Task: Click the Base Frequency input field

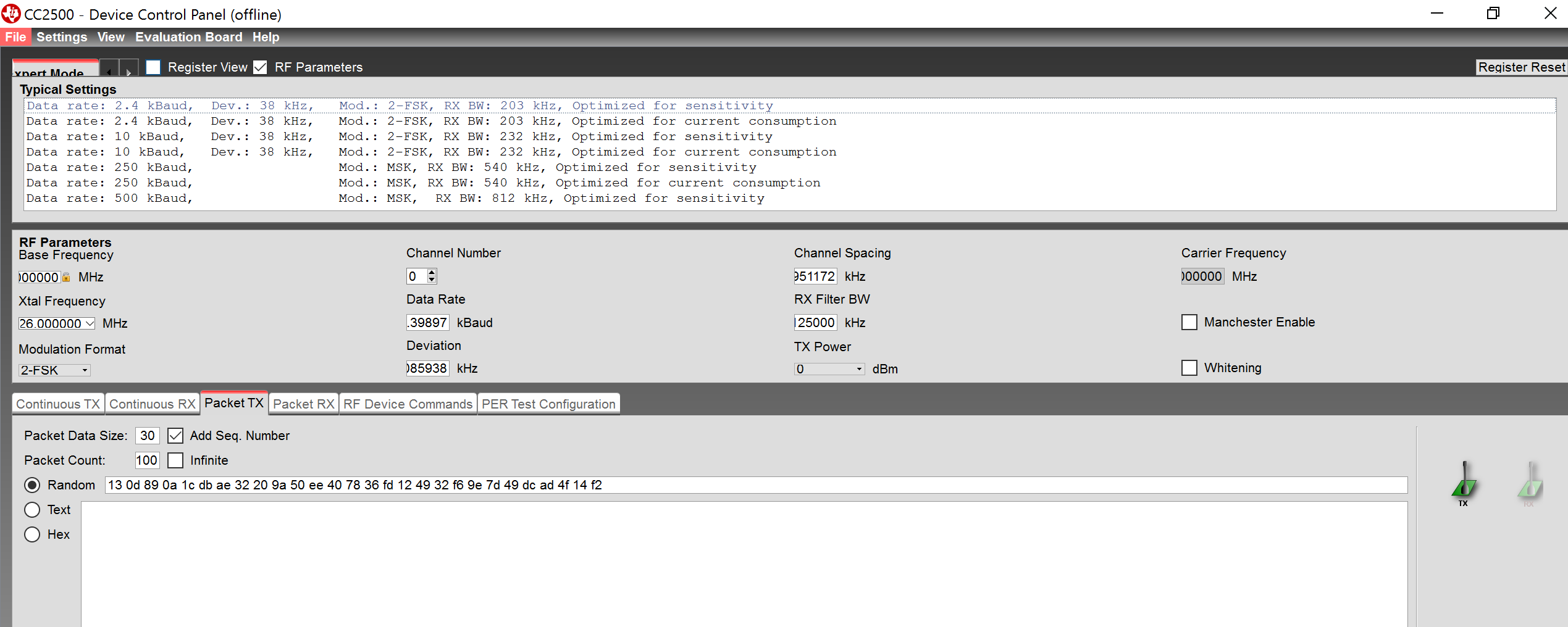Action: click(x=40, y=277)
